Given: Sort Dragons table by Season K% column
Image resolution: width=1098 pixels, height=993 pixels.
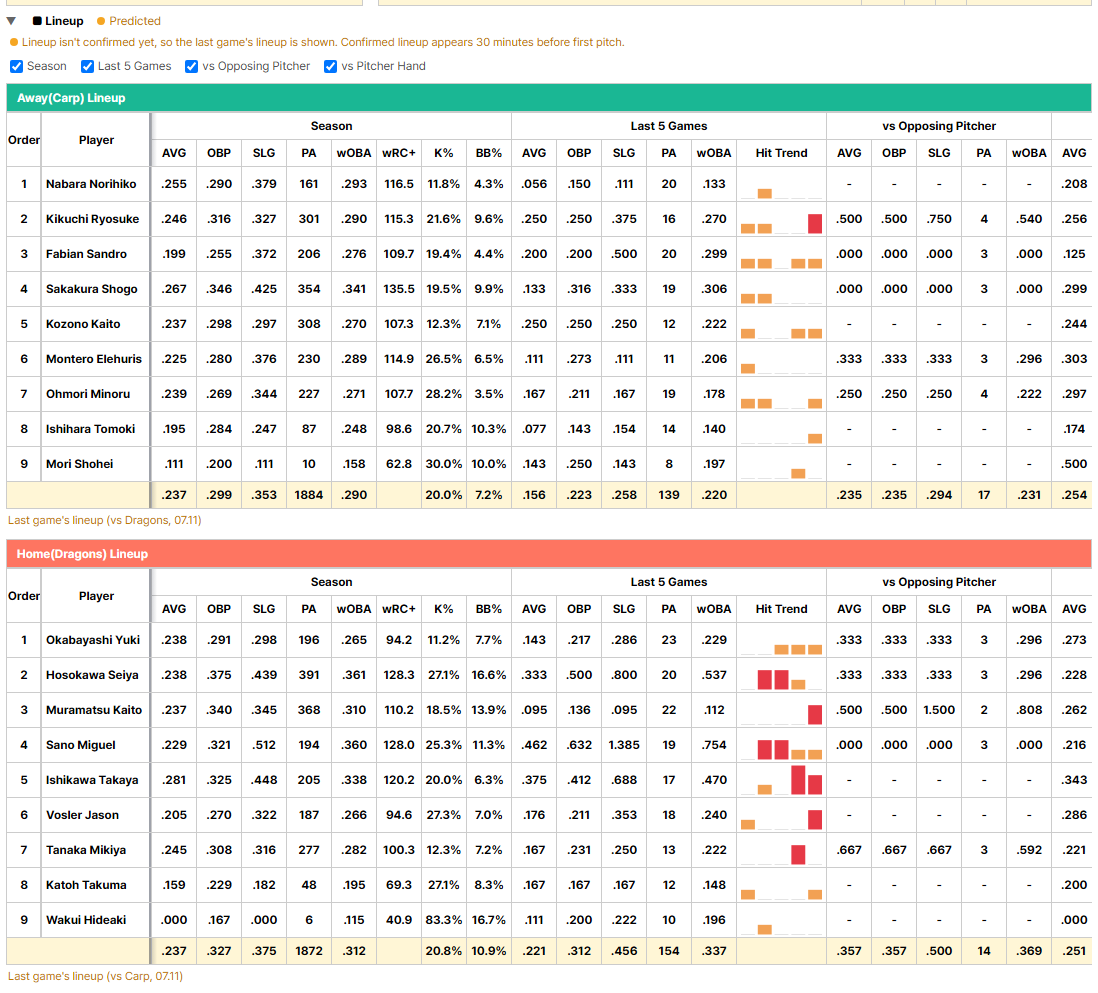Looking at the screenshot, I should tap(443, 609).
